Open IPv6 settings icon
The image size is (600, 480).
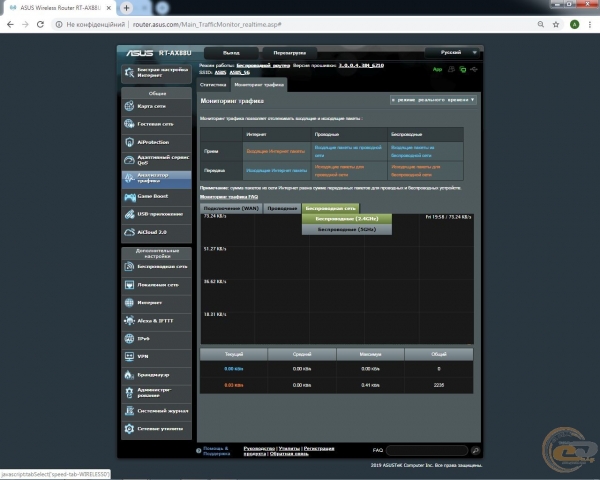point(129,338)
